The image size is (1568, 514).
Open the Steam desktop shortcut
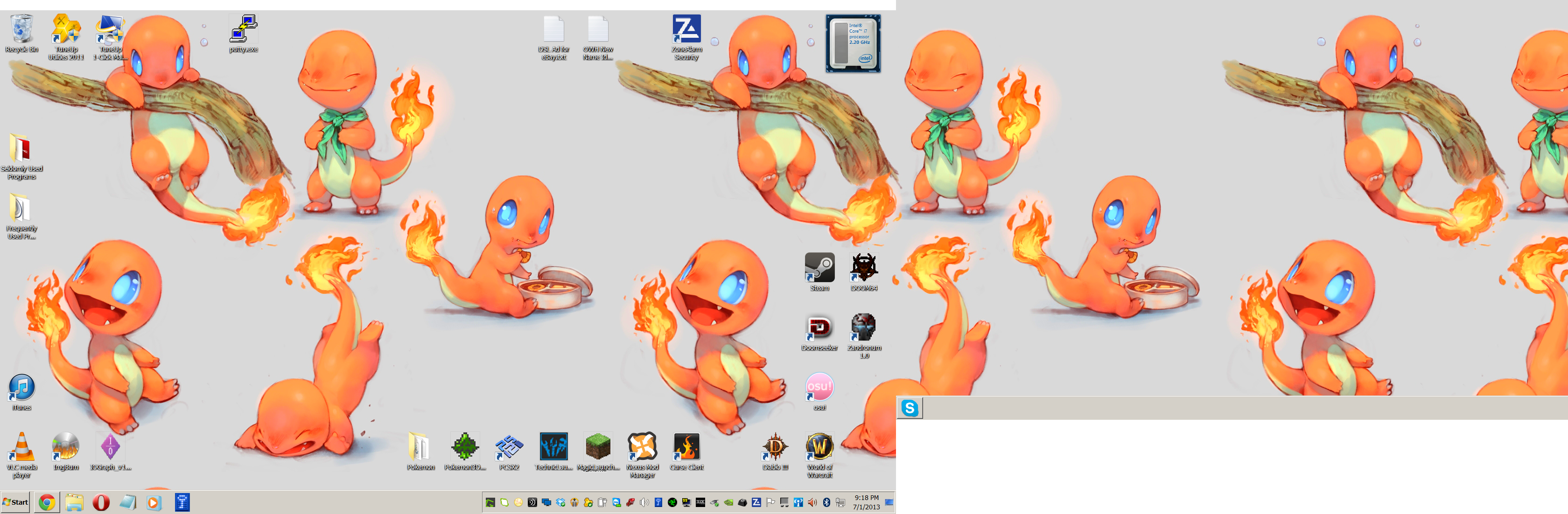click(x=819, y=268)
